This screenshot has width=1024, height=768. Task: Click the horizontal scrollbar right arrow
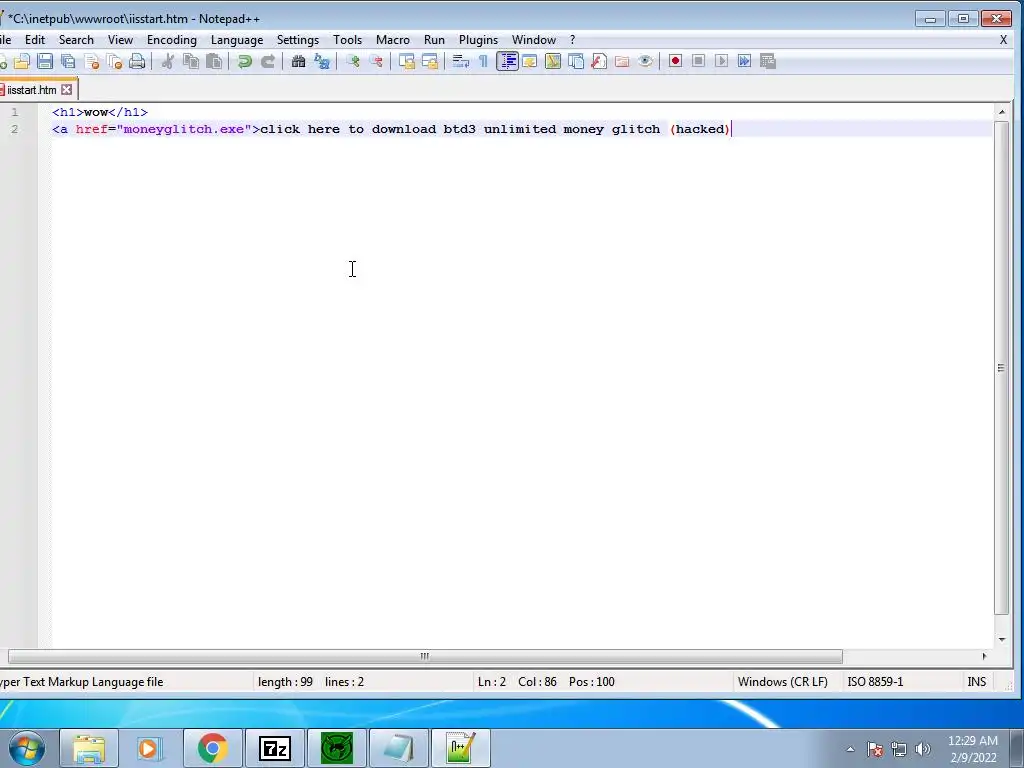[x=984, y=656]
